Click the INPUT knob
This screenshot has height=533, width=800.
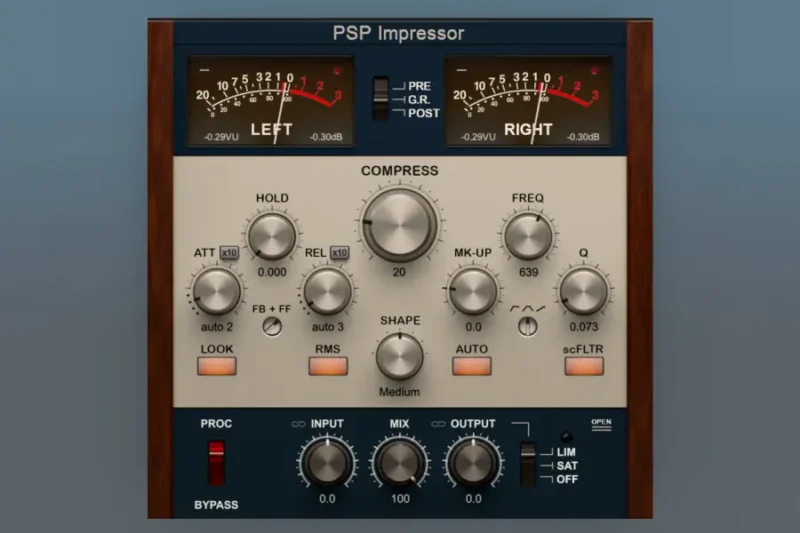click(x=327, y=463)
